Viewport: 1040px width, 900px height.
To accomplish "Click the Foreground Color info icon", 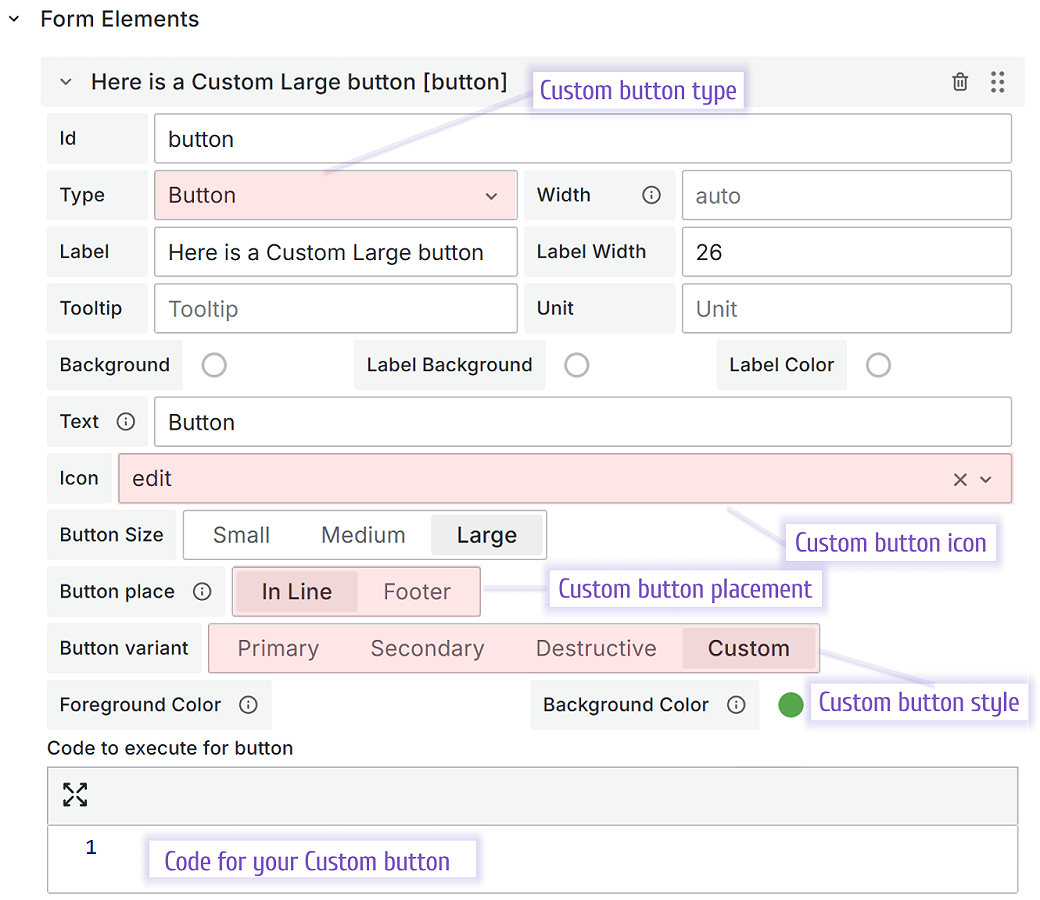I will [x=248, y=705].
